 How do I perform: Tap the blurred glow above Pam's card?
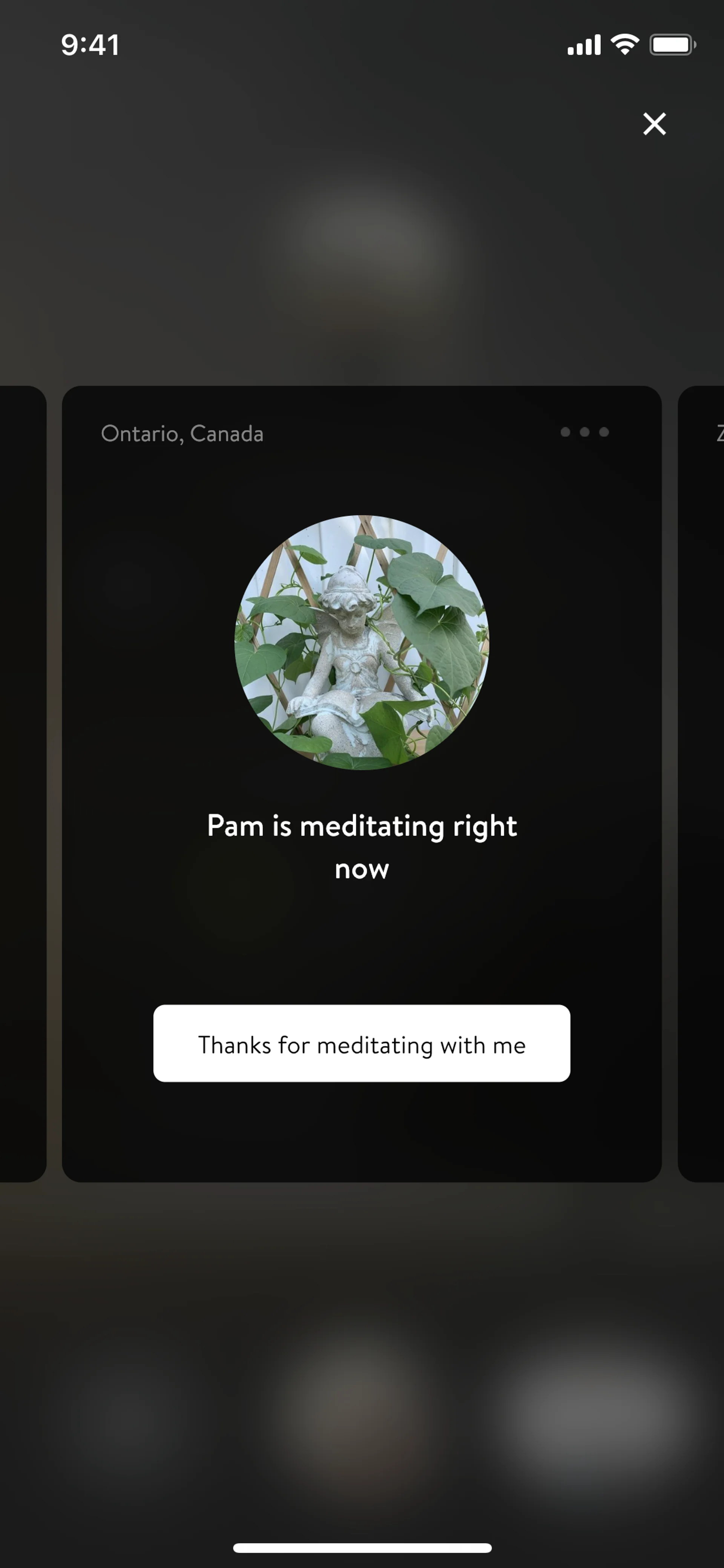point(359,243)
